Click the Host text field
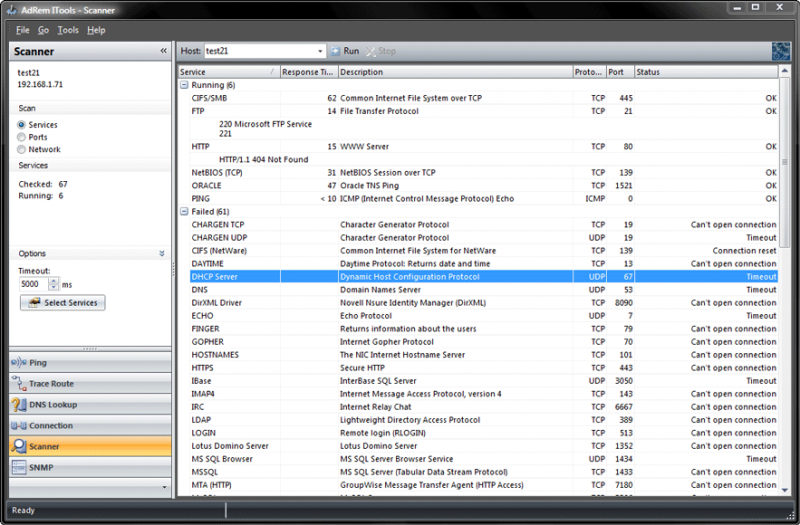Screen dimensions: 800x525 [x=260, y=51]
